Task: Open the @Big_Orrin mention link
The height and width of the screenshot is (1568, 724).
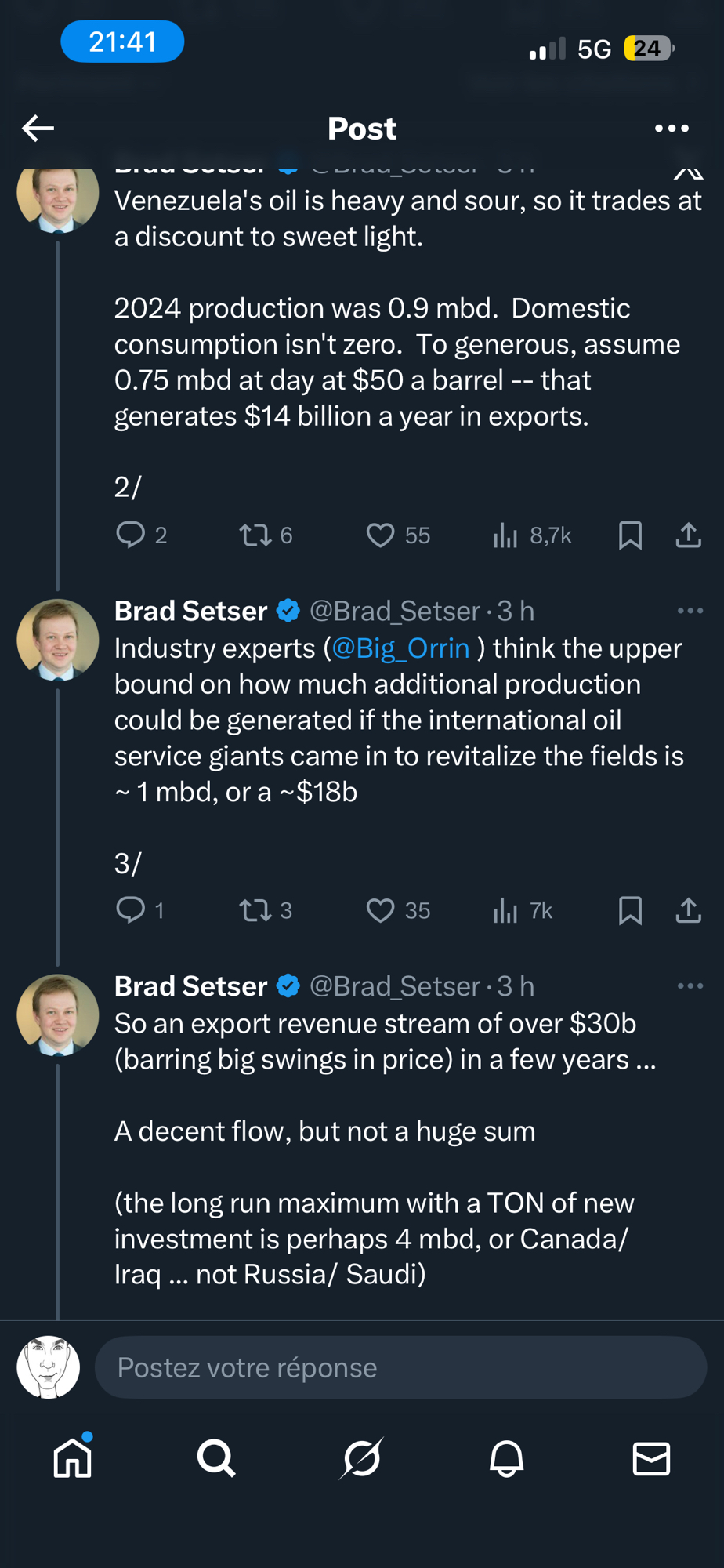Action: 400,648
